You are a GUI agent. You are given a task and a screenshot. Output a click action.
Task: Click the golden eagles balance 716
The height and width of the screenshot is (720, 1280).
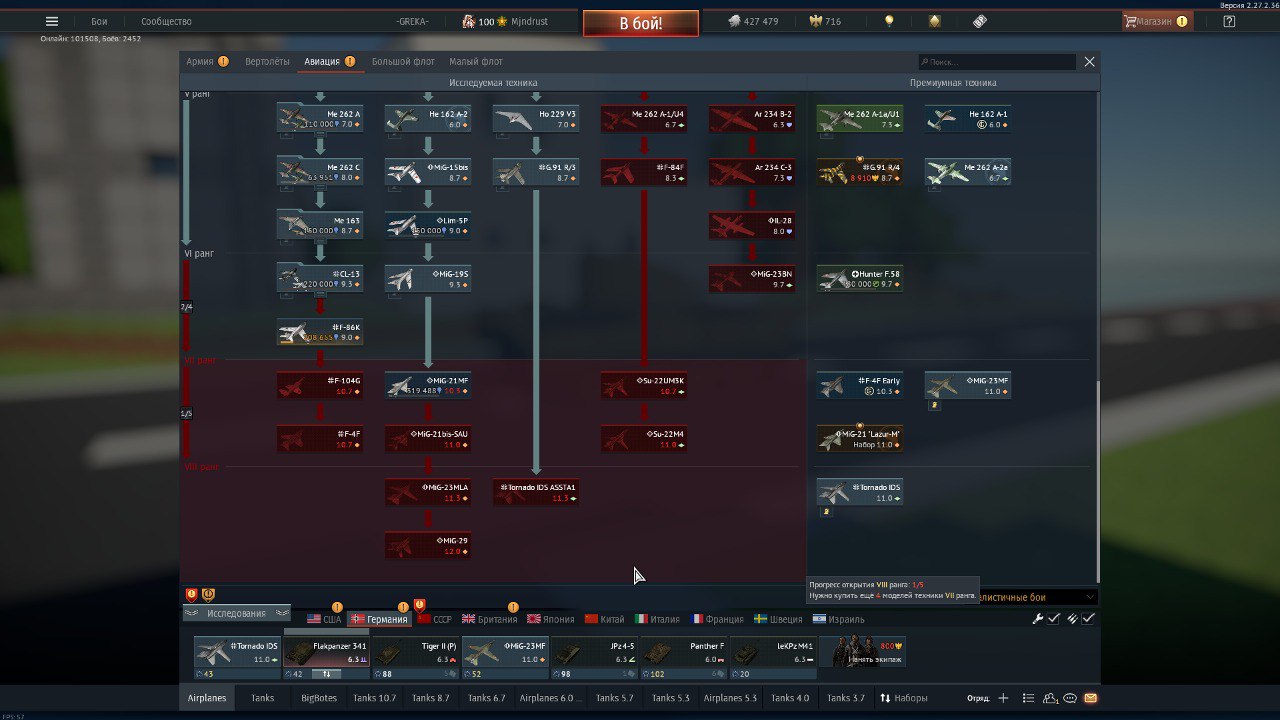825,21
